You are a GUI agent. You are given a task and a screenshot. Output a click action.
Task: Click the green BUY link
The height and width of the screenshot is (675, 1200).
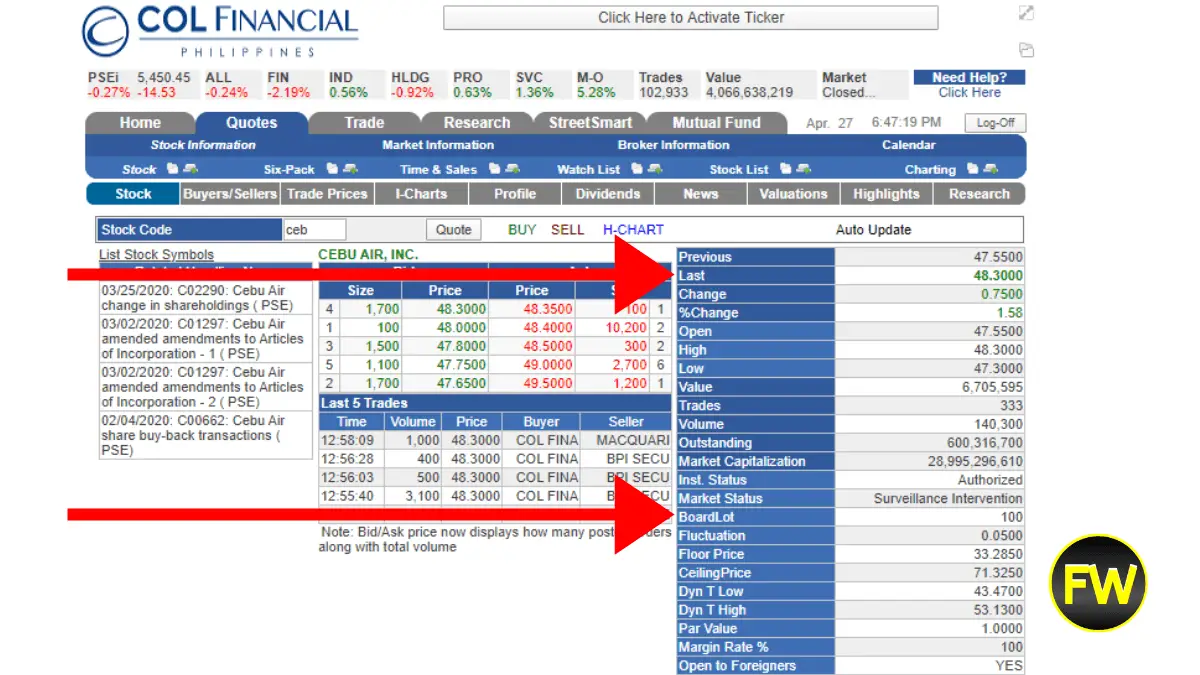(522, 230)
